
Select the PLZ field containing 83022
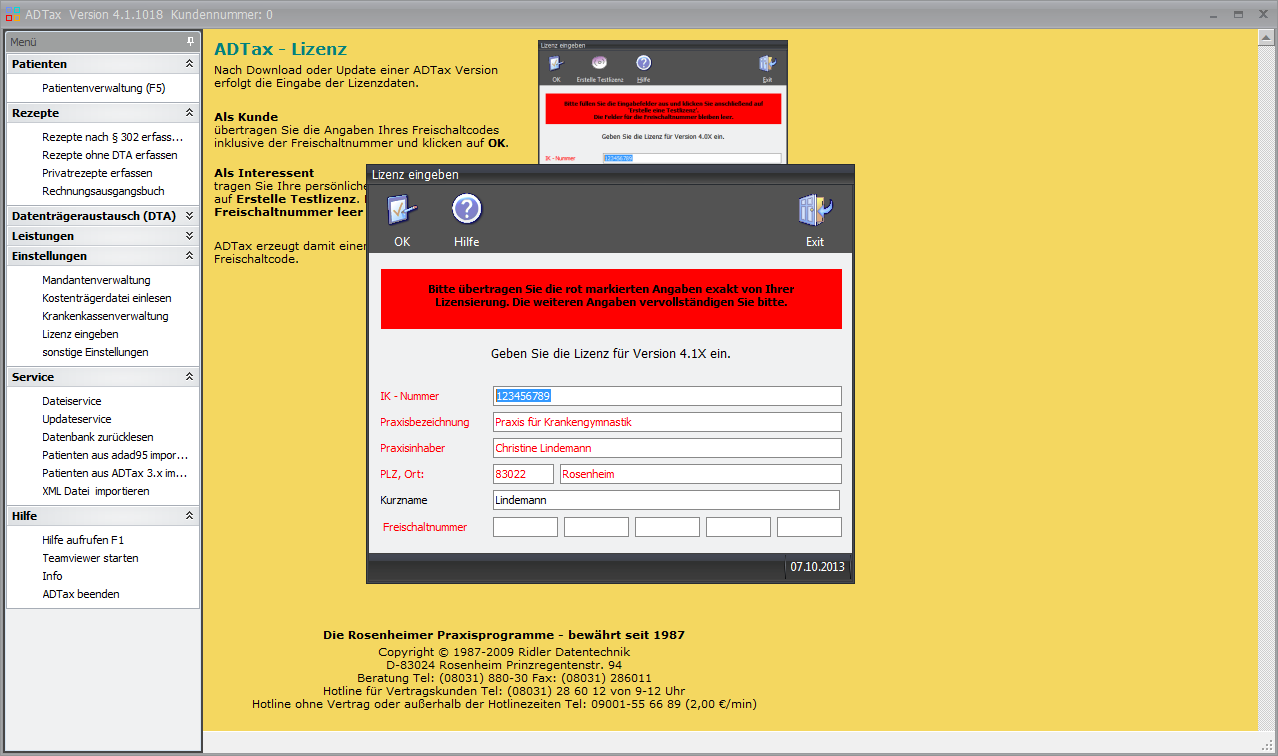tap(523, 474)
